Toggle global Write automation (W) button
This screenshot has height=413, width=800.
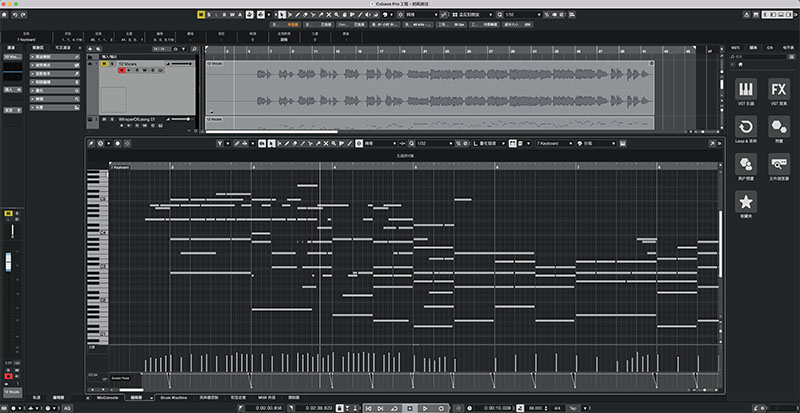tap(232, 15)
